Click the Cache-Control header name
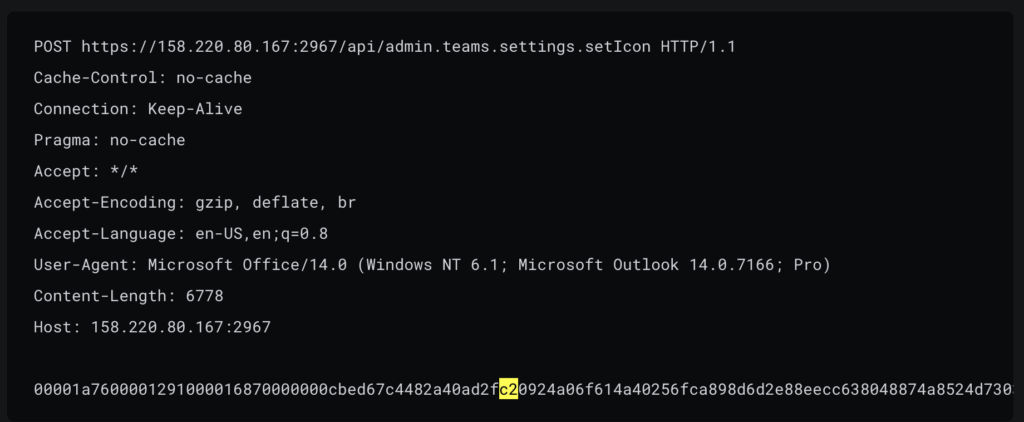Viewport: 1024px width, 422px height. click(x=100, y=77)
